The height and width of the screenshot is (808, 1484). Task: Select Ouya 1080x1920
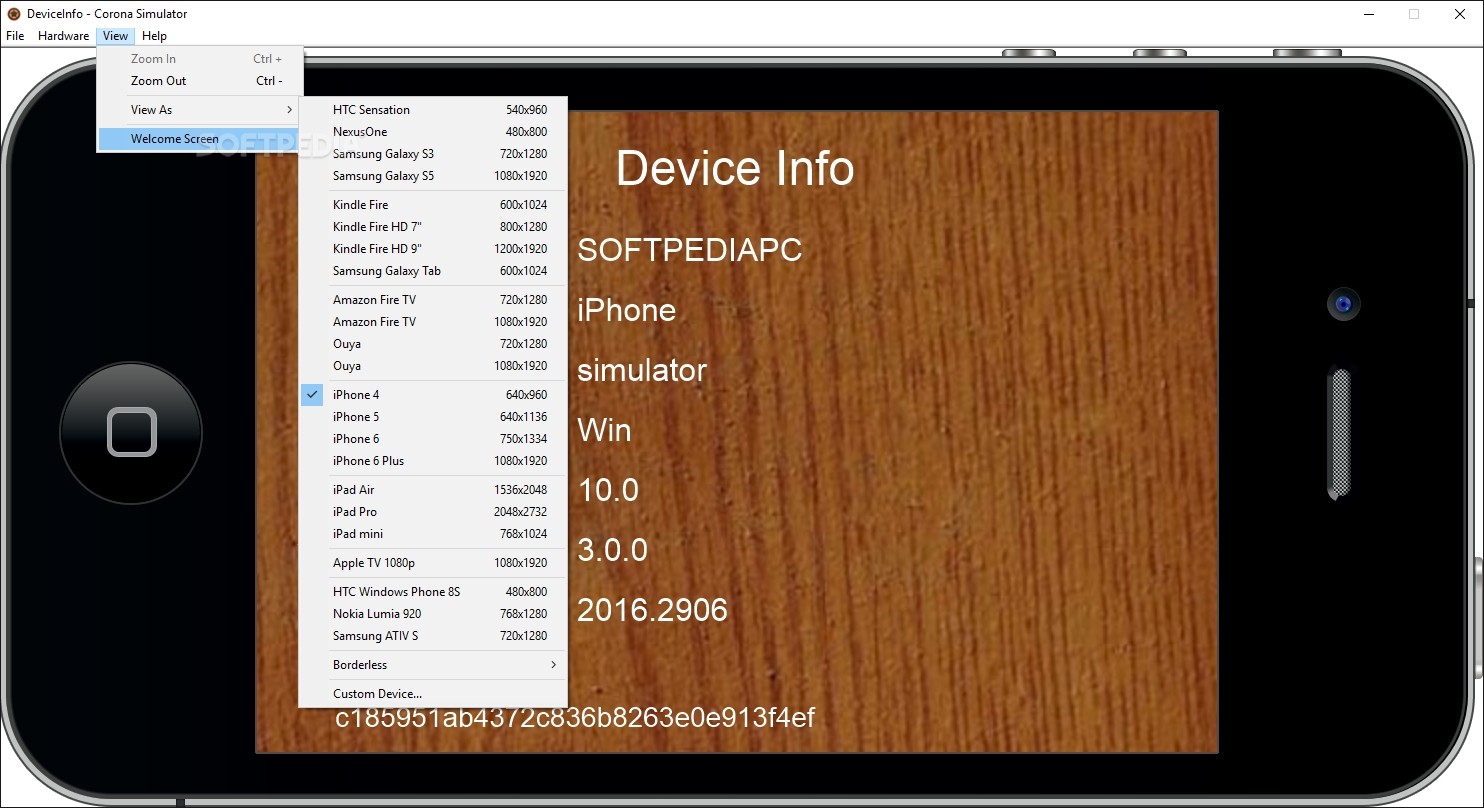(433, 366)
